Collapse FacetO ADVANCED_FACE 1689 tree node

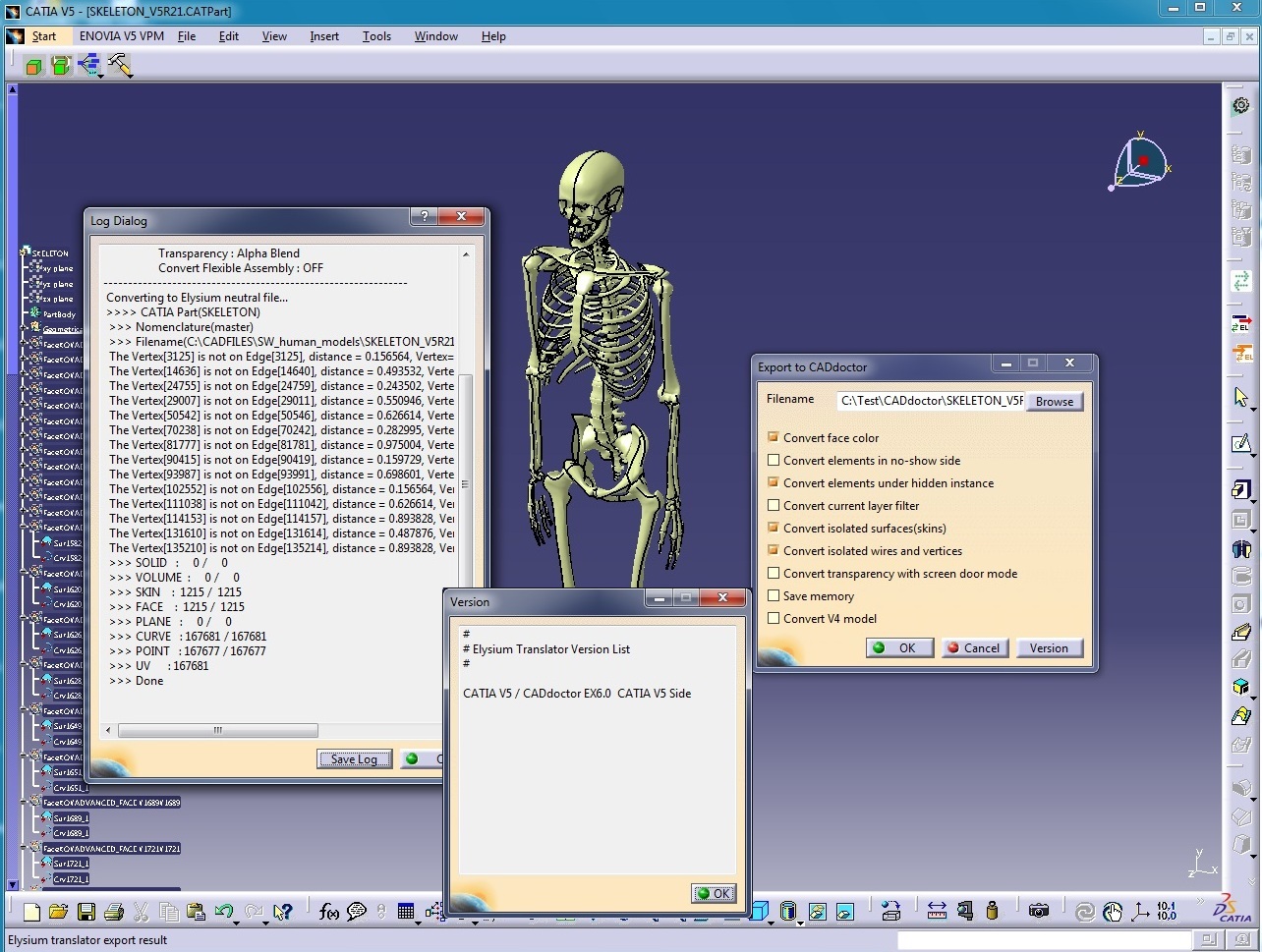pos(25,803)
